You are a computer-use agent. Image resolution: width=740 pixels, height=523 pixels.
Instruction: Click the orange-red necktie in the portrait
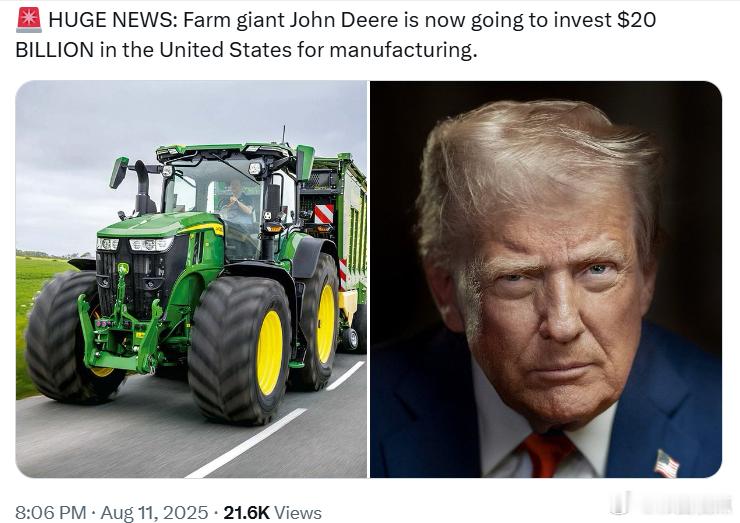pyautogui.click(x=547, y=455)
